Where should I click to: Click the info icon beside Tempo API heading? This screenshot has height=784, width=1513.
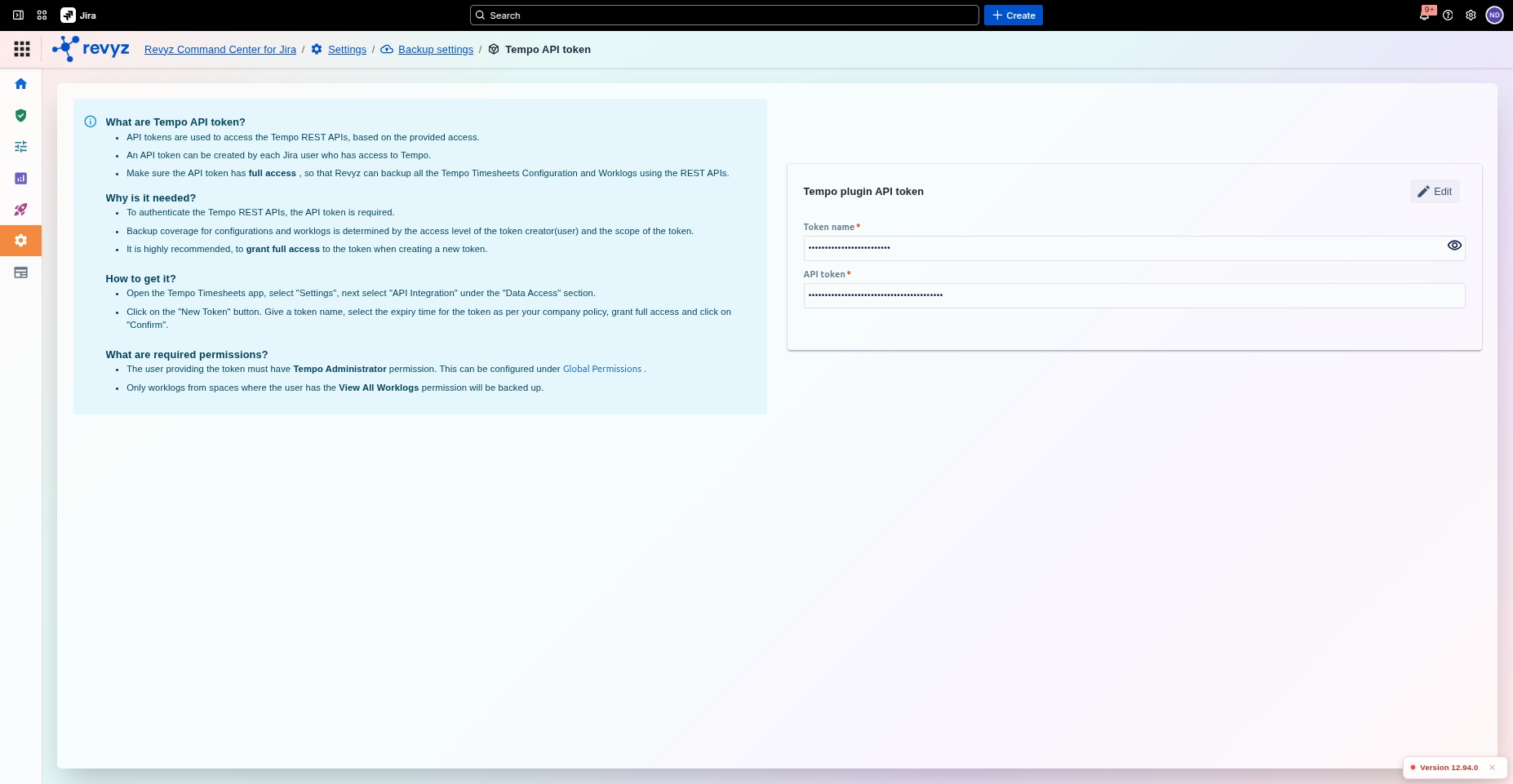coord(91,122)
